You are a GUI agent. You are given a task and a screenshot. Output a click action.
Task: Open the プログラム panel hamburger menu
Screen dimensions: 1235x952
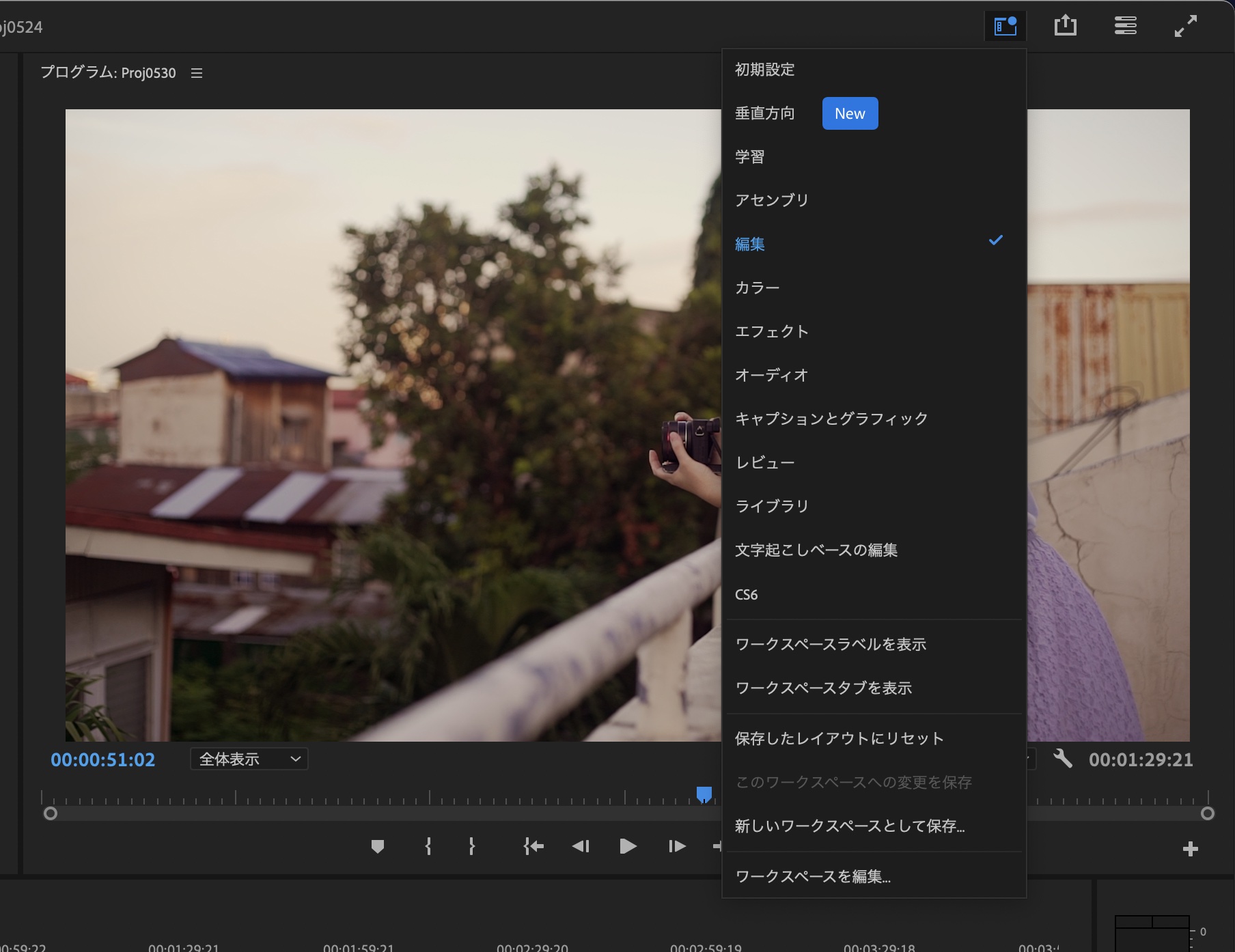(x=197, y=73)
